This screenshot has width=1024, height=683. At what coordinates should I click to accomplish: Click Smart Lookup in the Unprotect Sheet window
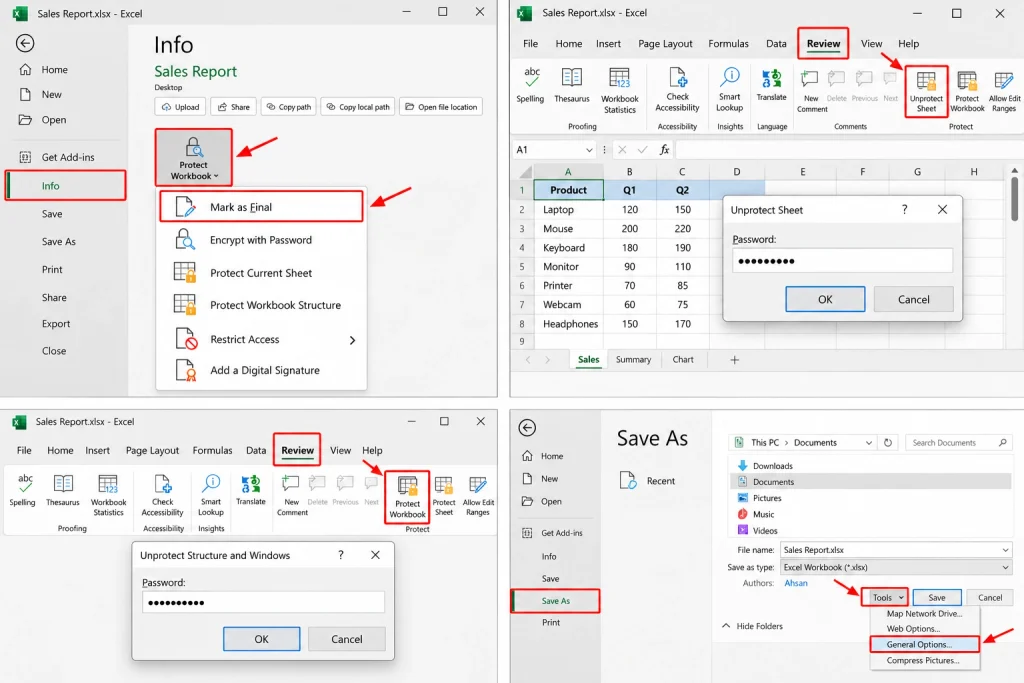click(729, 89)
